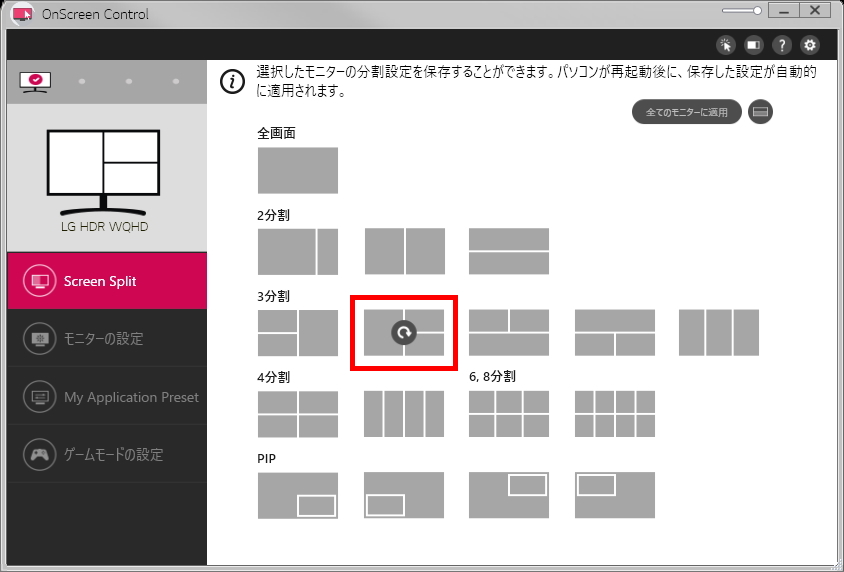Select 3-split three vertical columns layout

[x=719, y=333]
